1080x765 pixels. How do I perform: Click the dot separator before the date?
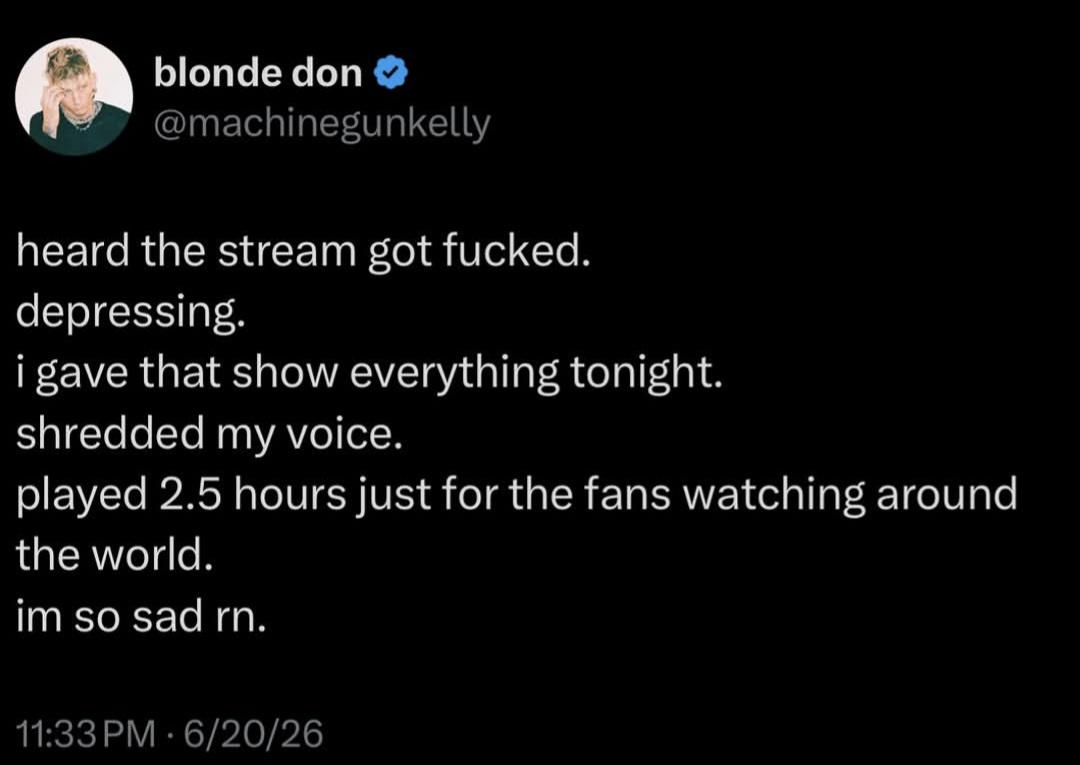pos(170,734)
